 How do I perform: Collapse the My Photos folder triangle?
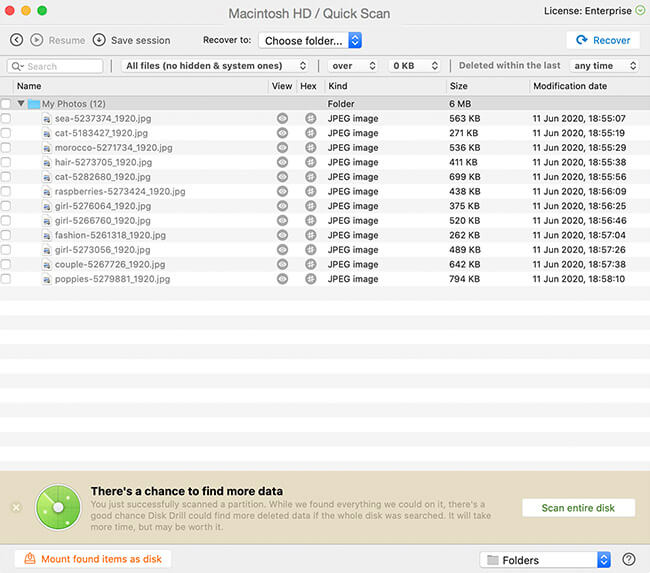(x=20, y=104)
